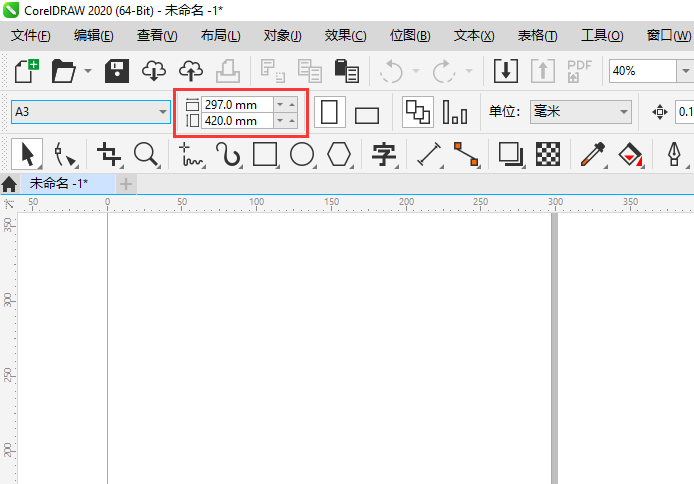
Task: Click the nudge distance 0.1 field
Action: click(x=684, y=112)
